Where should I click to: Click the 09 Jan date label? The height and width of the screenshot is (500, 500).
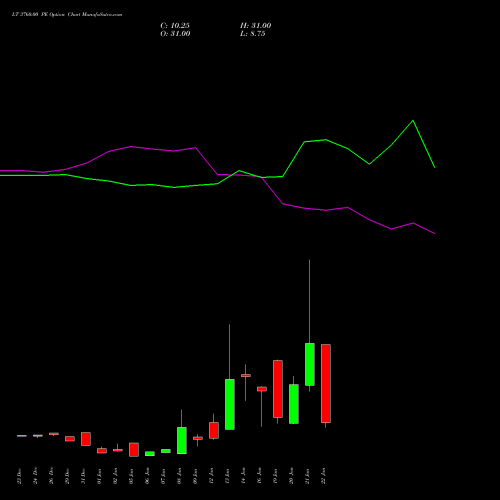(195, 476)
